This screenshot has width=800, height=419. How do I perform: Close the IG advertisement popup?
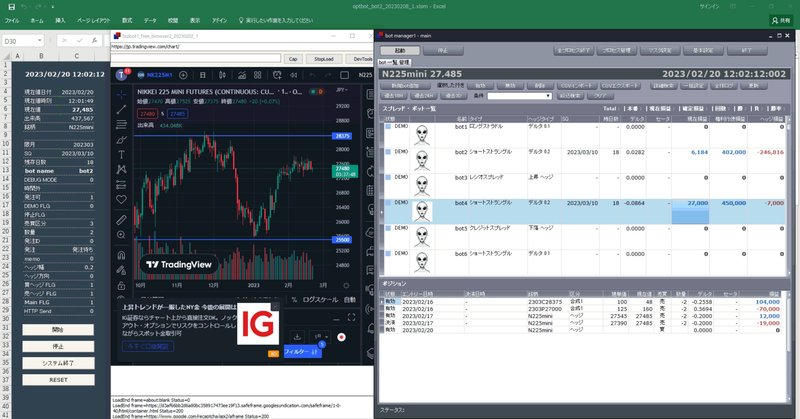point(275,307)
